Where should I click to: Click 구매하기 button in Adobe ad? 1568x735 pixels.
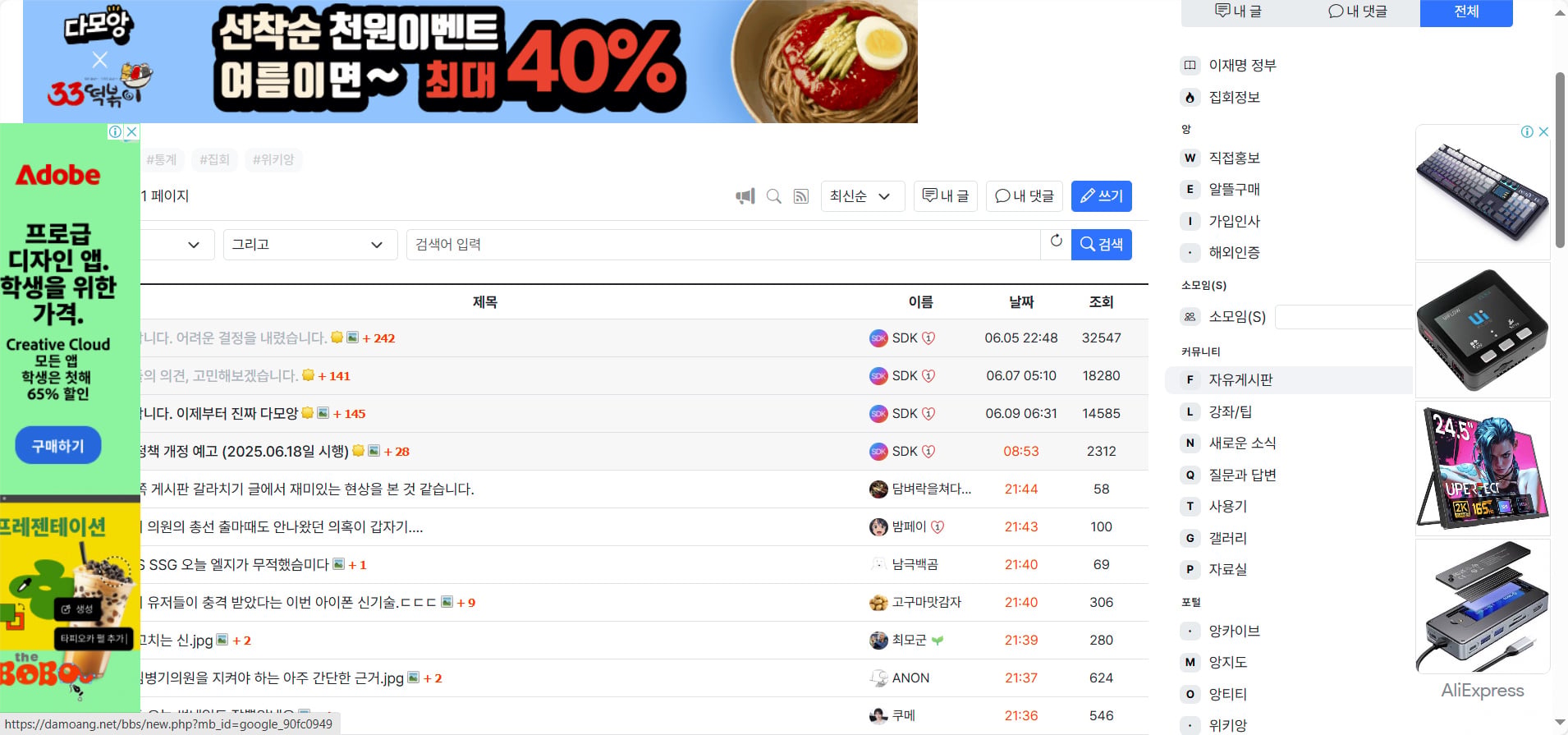[58, 445]
